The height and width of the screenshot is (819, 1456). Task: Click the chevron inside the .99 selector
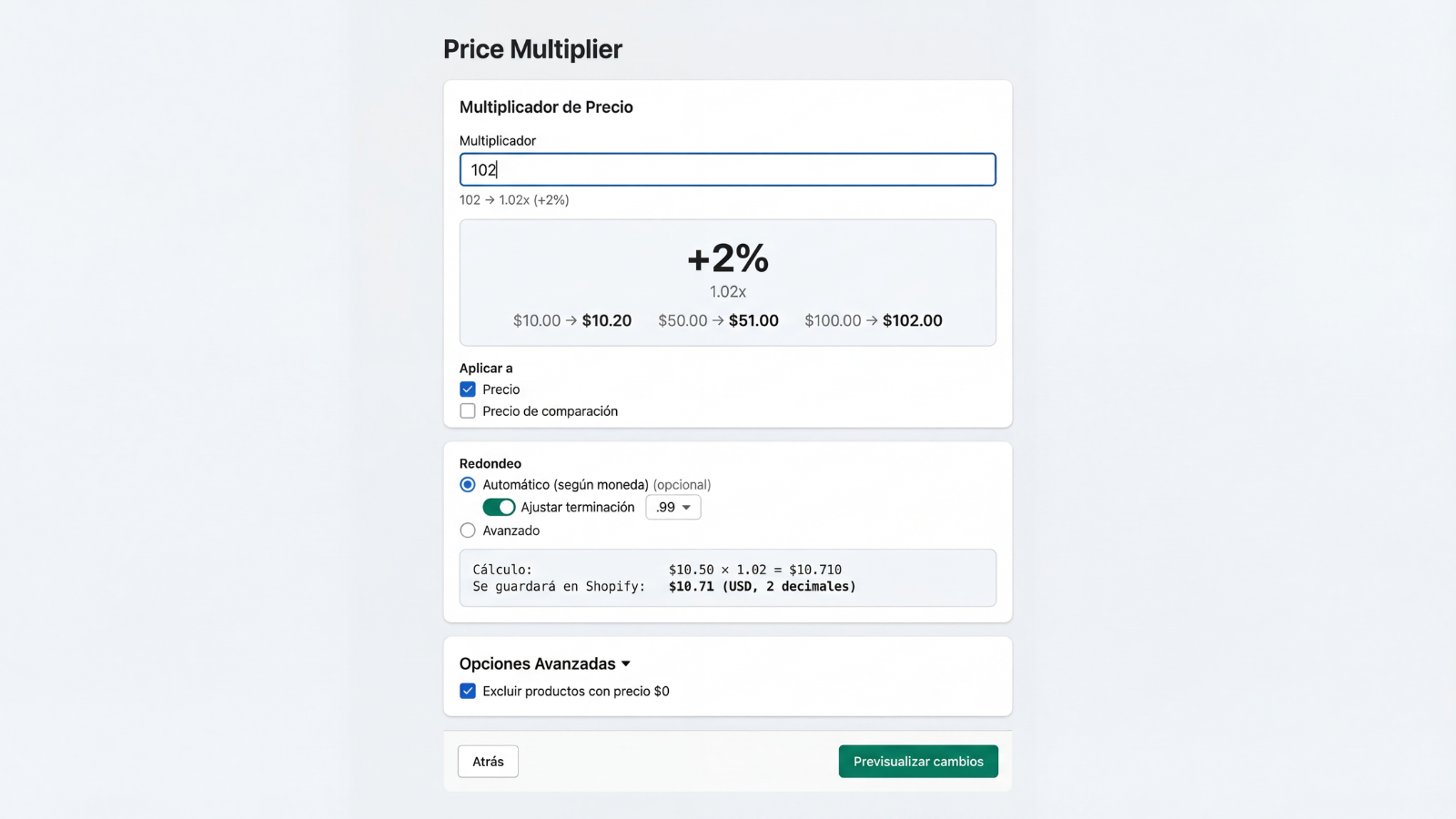pyautogui.click(x=686, y=508)
